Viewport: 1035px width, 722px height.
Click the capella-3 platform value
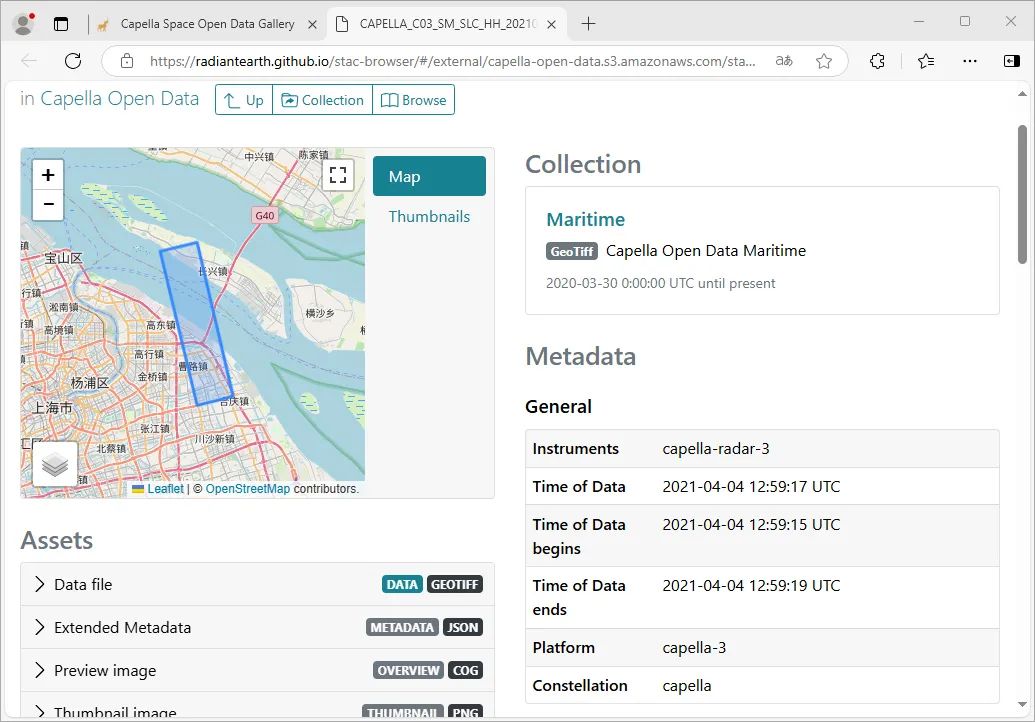pos(694,648)
